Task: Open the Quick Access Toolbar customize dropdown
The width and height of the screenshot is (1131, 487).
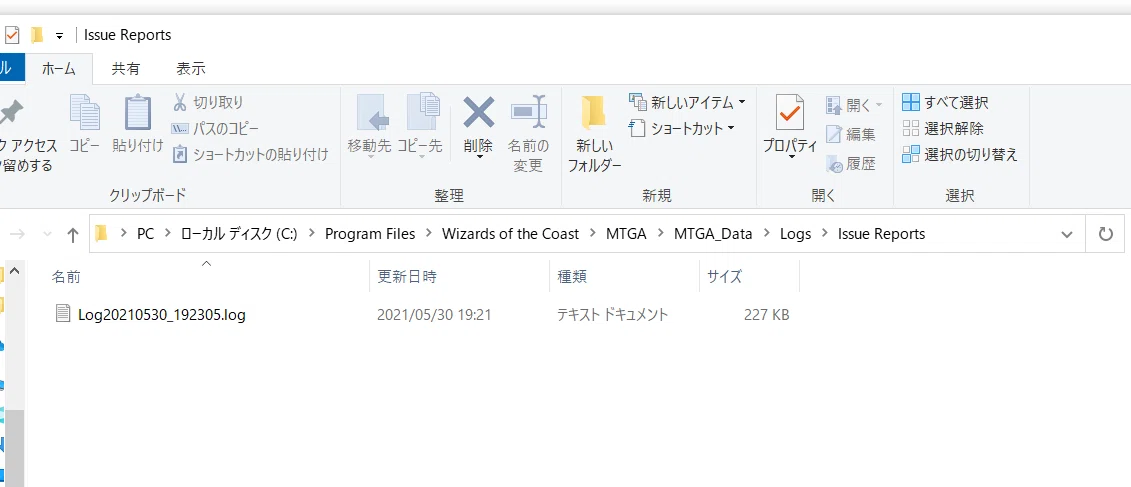Action: [x=60, y=35]
